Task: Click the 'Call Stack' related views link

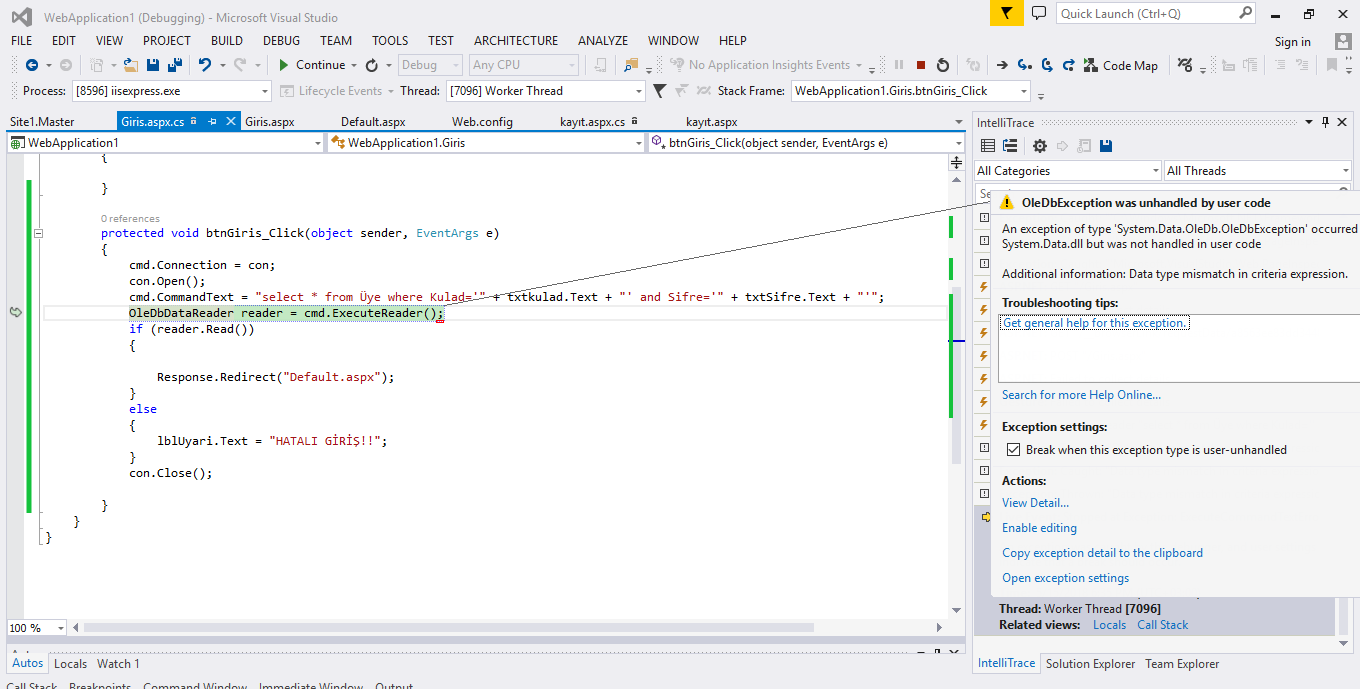Action: [x=1162, y=625]
